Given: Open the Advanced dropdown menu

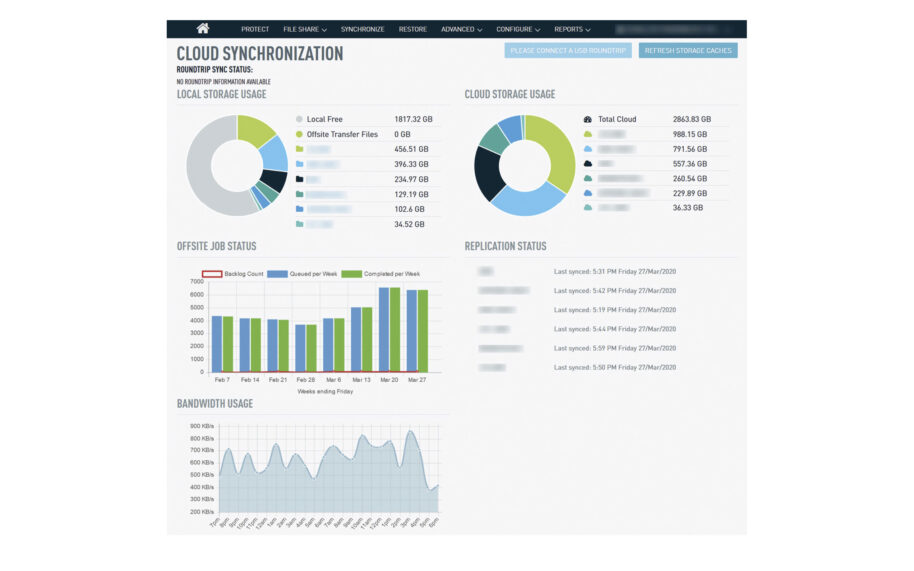Looking at the screenshot, I should point(461,29).
